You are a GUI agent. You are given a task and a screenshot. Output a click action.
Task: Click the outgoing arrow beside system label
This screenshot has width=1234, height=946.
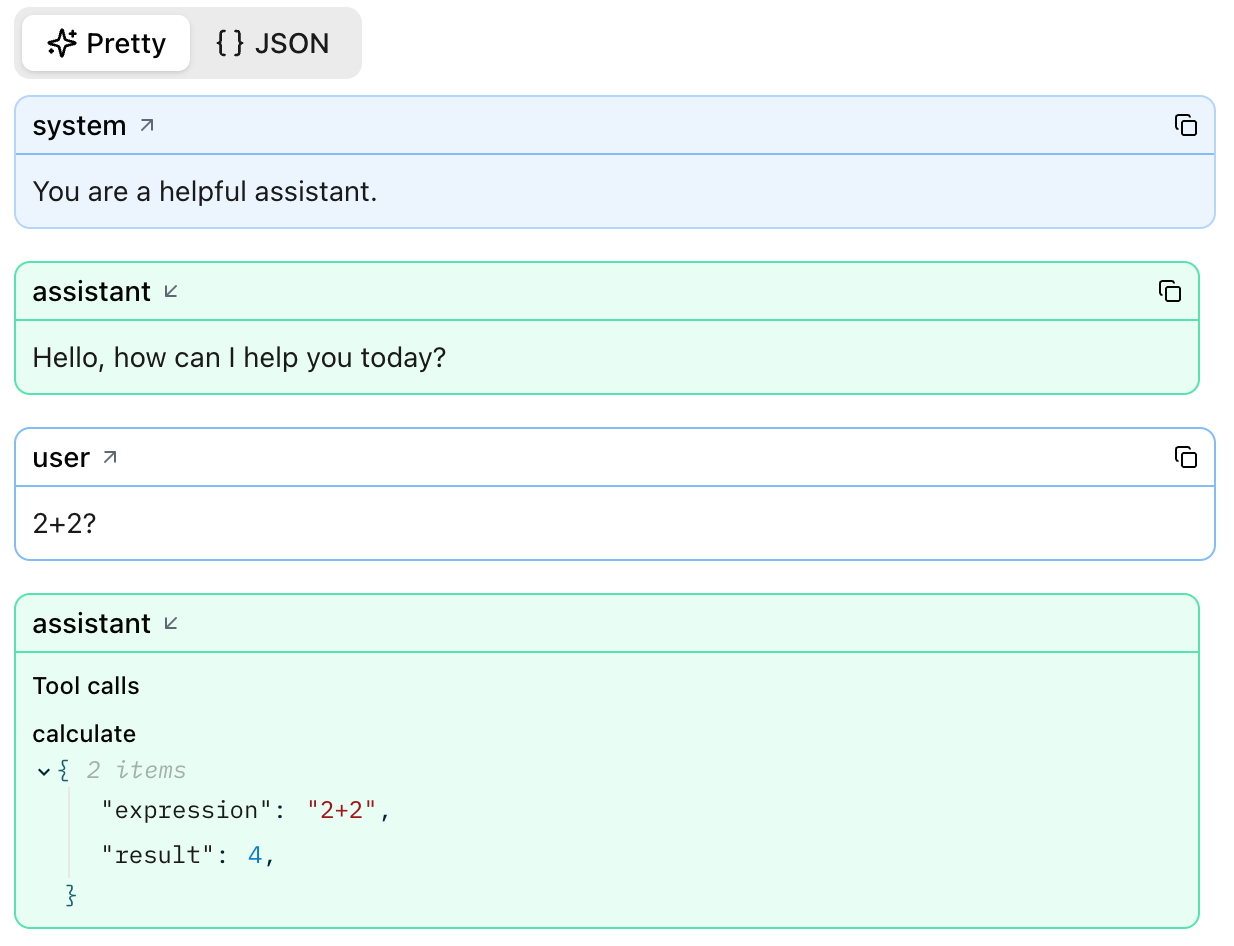click(x=147, y=125)
